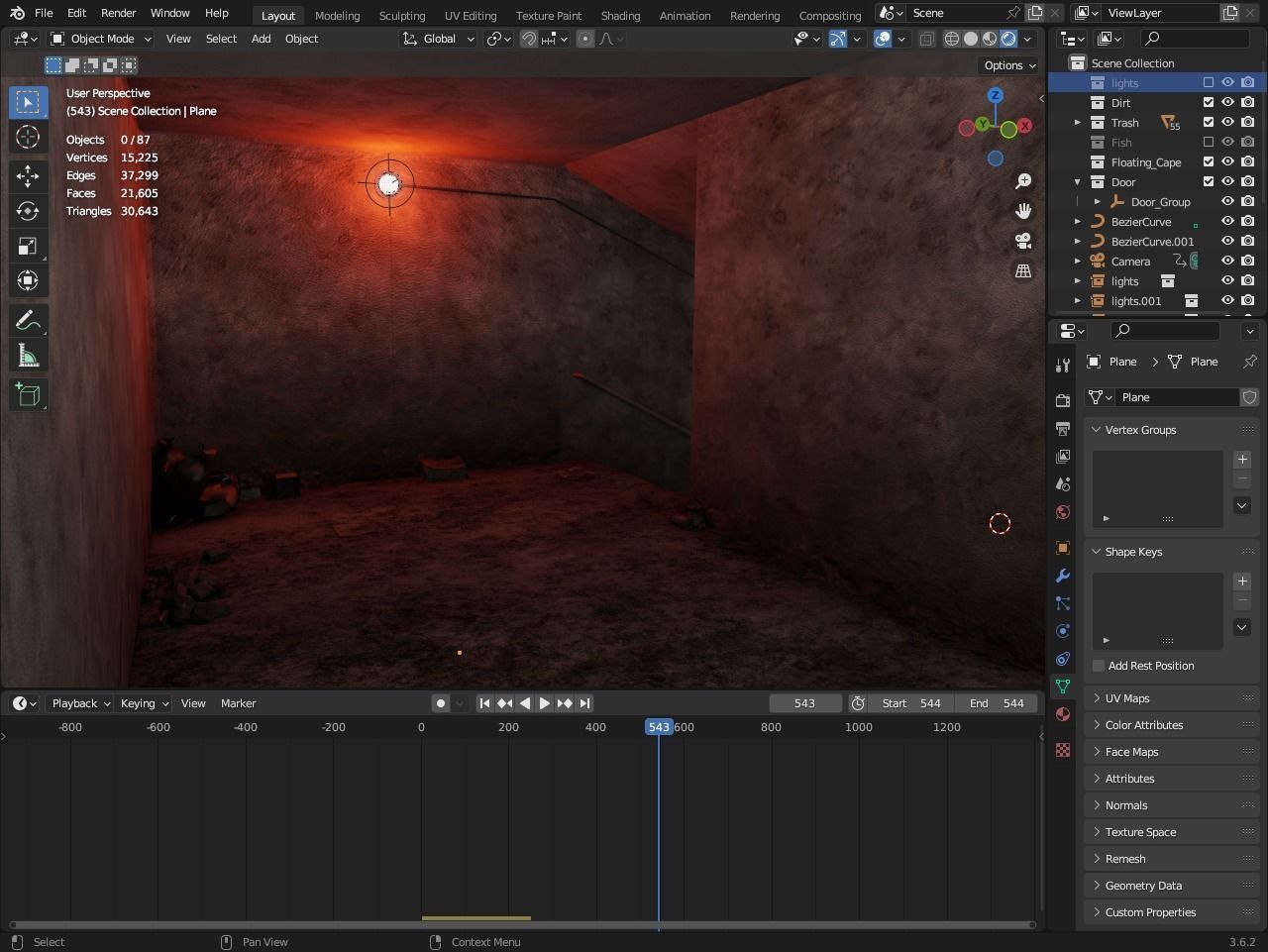Click the timeline playhead marker 543
Image resolution: width=1268 pixels, height=952 pixels.
[x=659, y=727]
